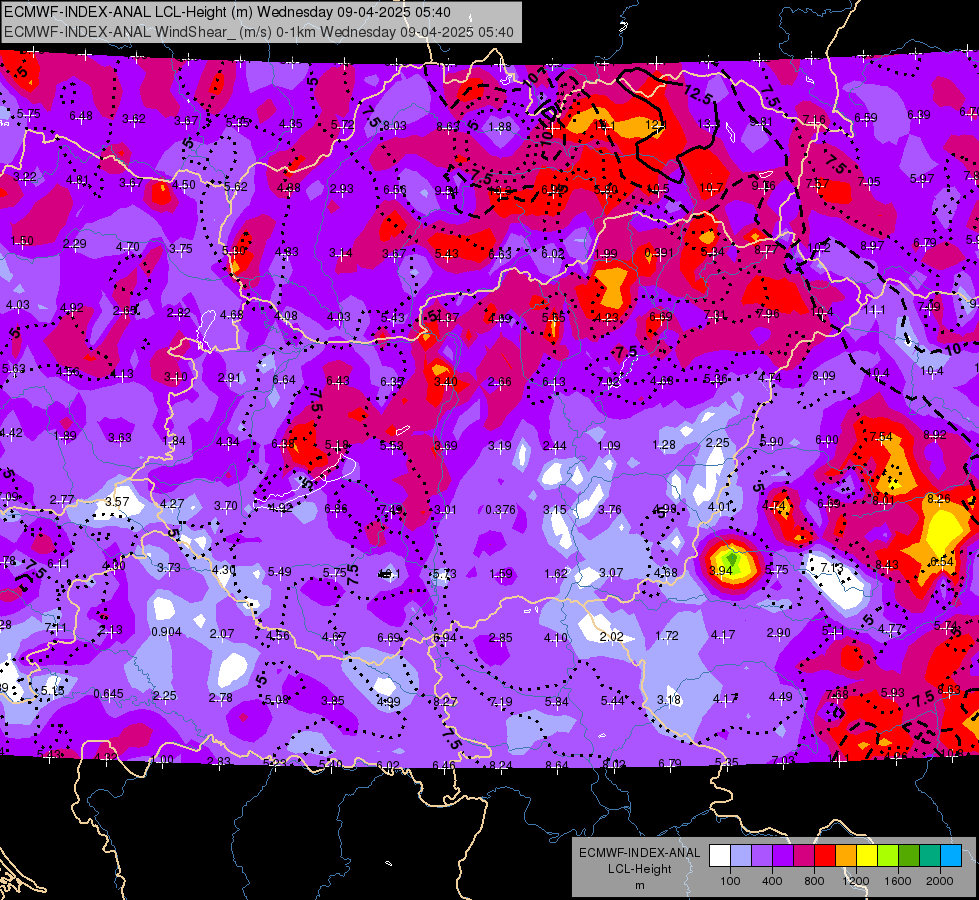The image size is (979, 900).
Task: Click the wind shear value 7.13
Action: (x=832, y=568)
